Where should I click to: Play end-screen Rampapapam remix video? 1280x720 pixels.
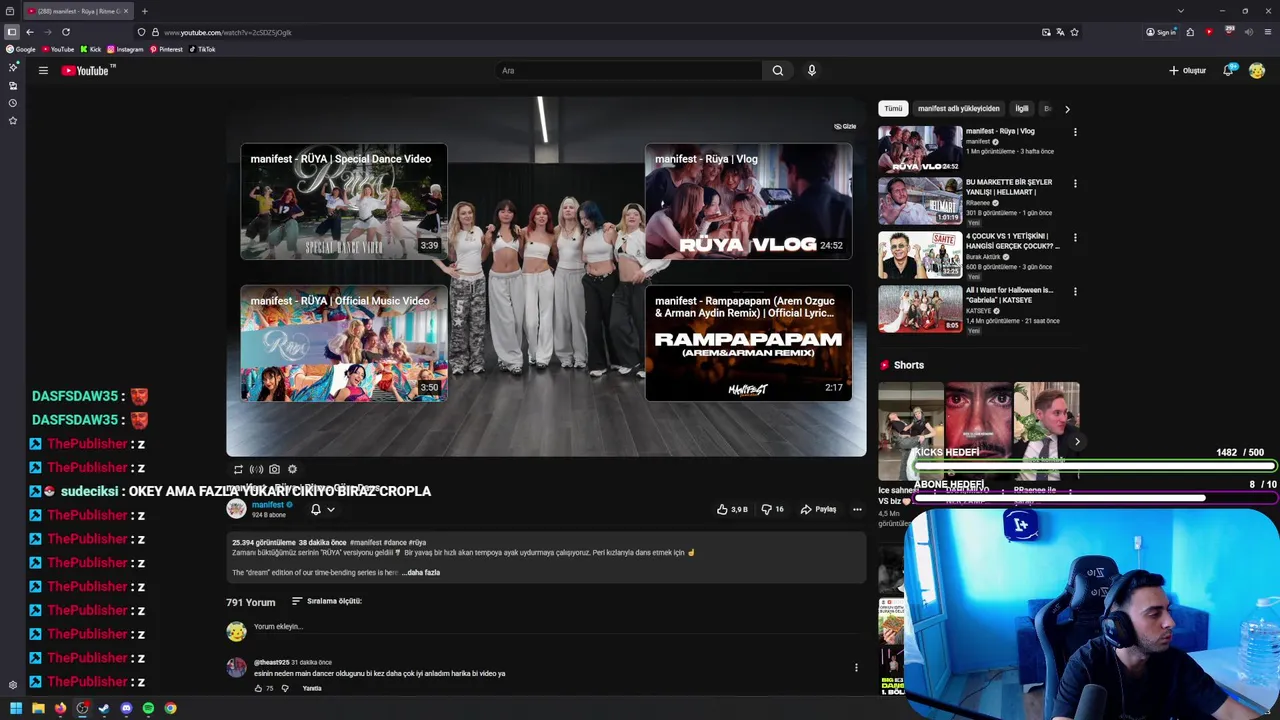point(748,343)
